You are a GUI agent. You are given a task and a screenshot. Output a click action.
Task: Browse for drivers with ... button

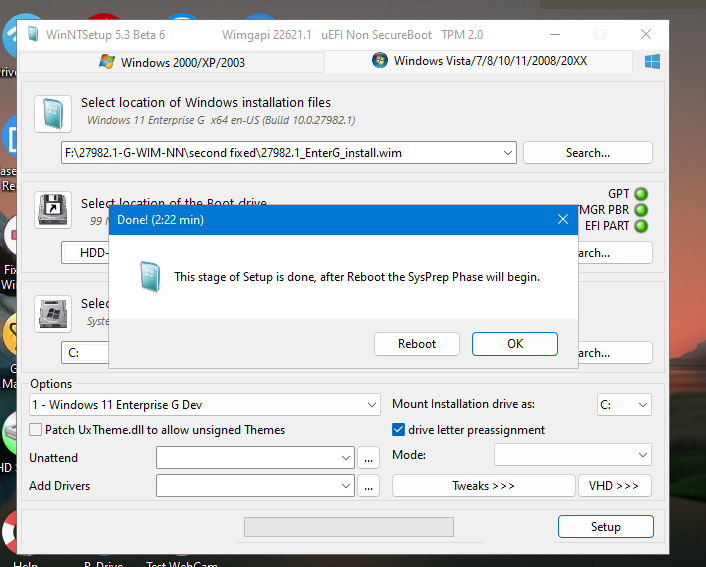tap(368, 486)
